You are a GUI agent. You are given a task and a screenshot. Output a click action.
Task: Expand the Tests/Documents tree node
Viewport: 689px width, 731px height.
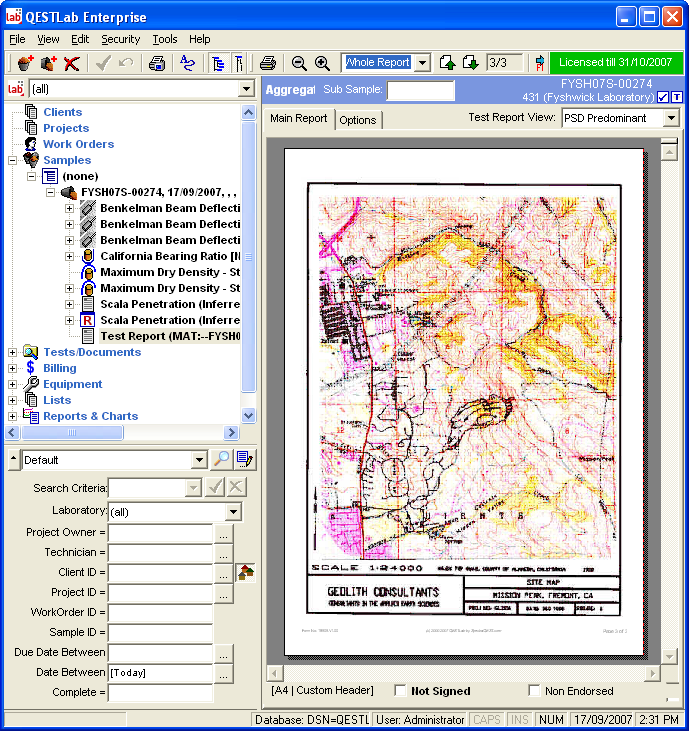coord(13,352)
